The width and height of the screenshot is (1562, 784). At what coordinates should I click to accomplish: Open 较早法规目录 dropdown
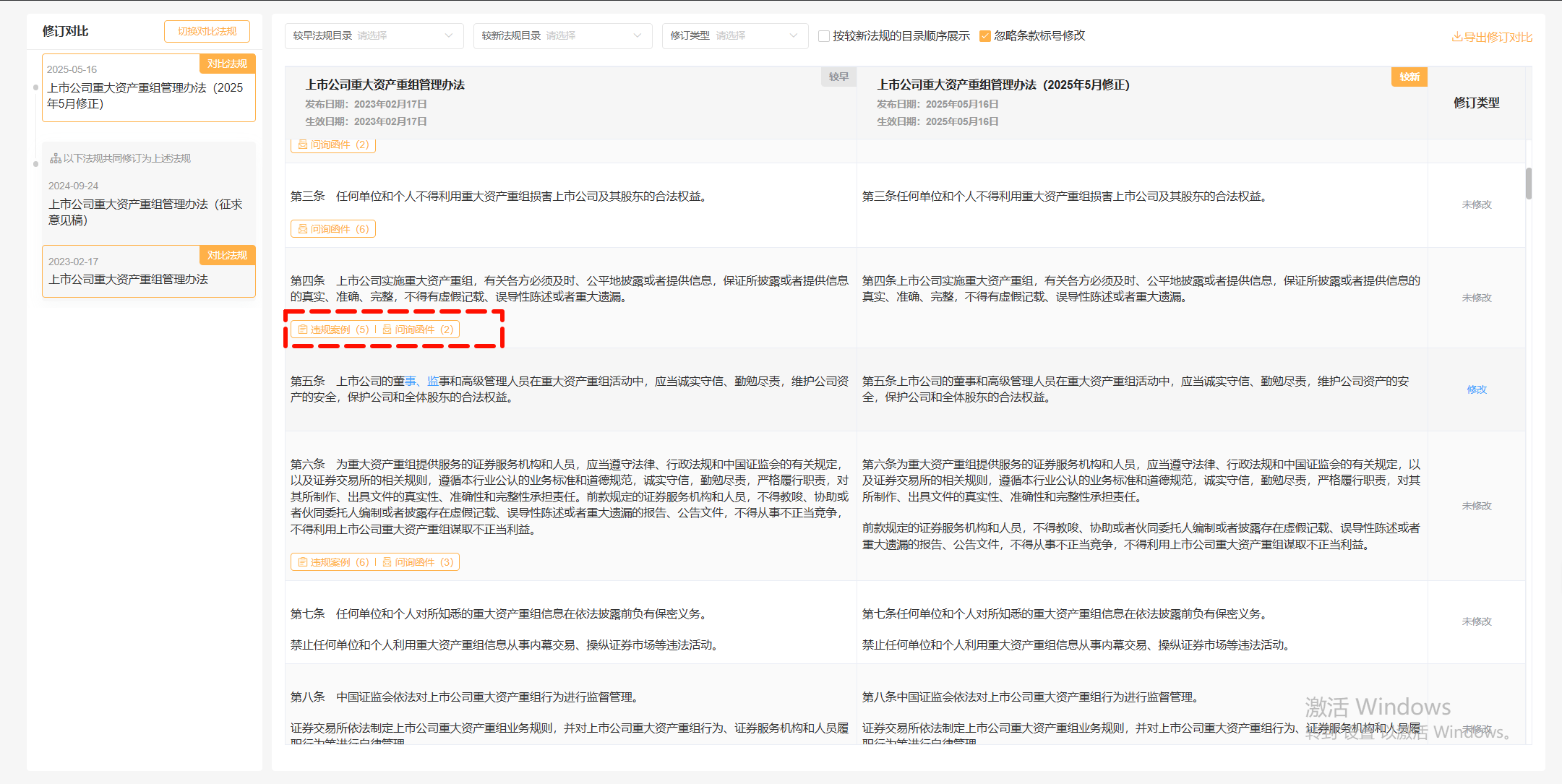click(x=374, y=35)
